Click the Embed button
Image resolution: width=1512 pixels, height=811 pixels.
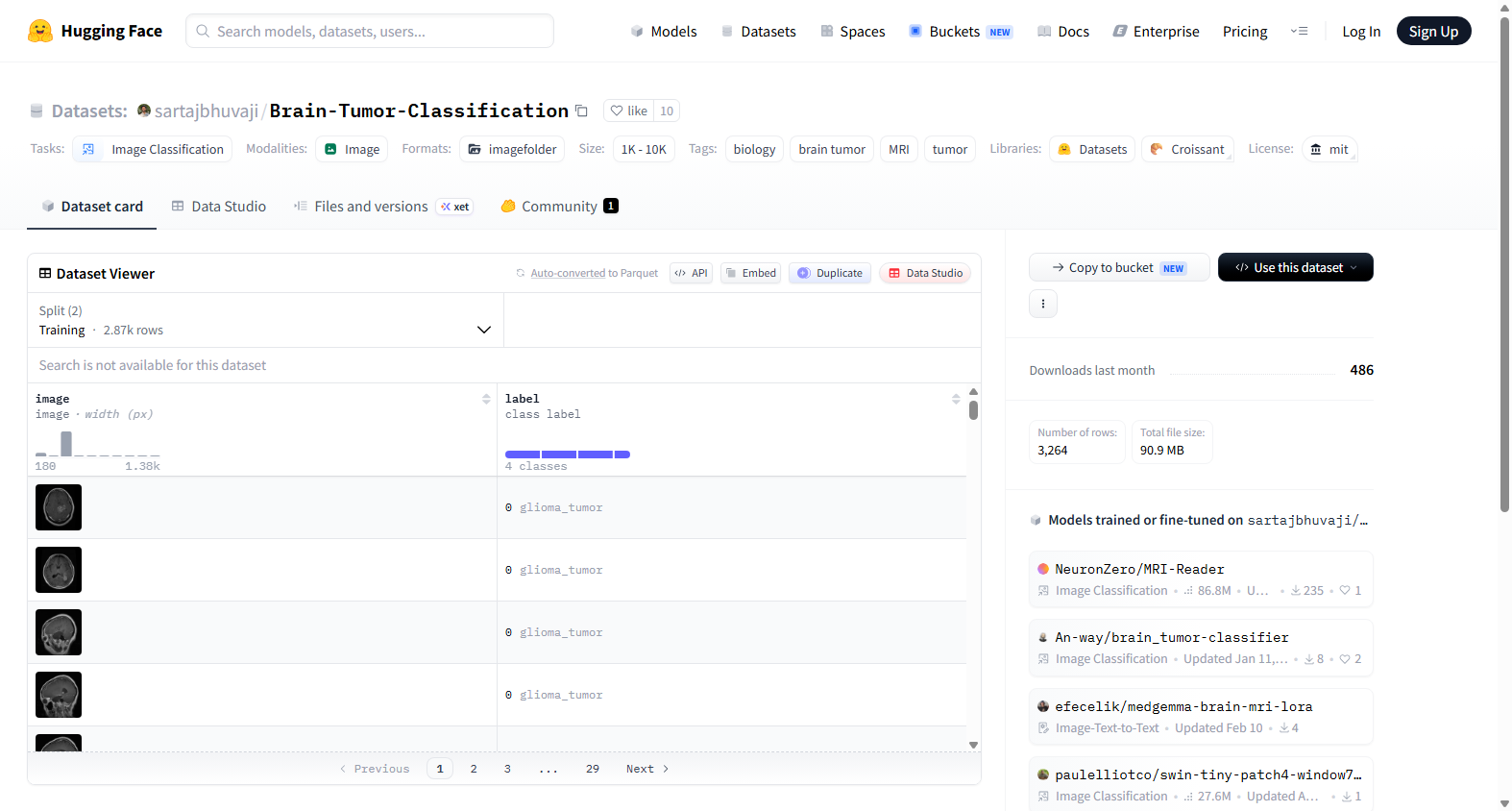(750, 273)
